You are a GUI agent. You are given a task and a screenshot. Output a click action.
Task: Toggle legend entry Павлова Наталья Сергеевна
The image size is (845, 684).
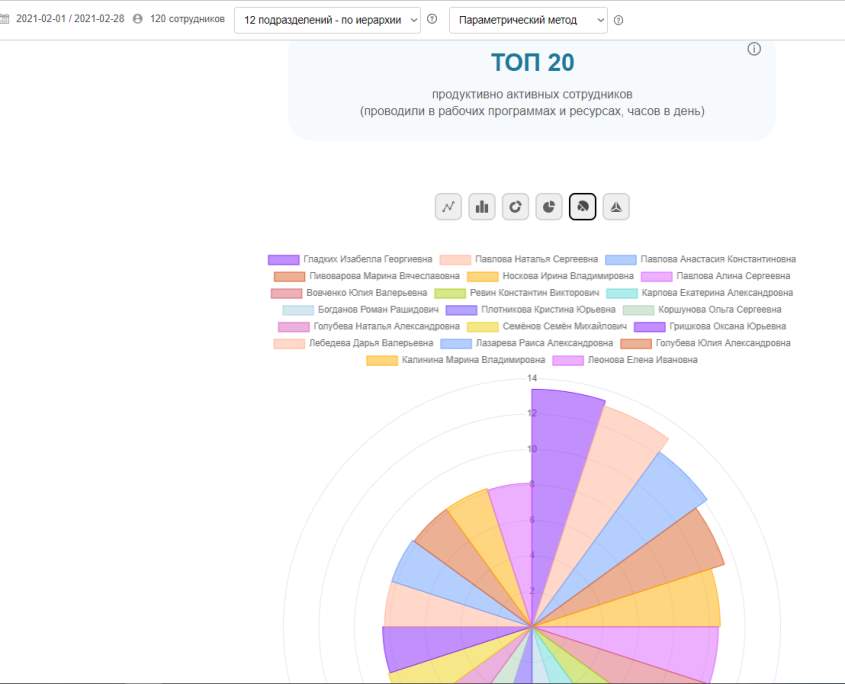(519, 259)
